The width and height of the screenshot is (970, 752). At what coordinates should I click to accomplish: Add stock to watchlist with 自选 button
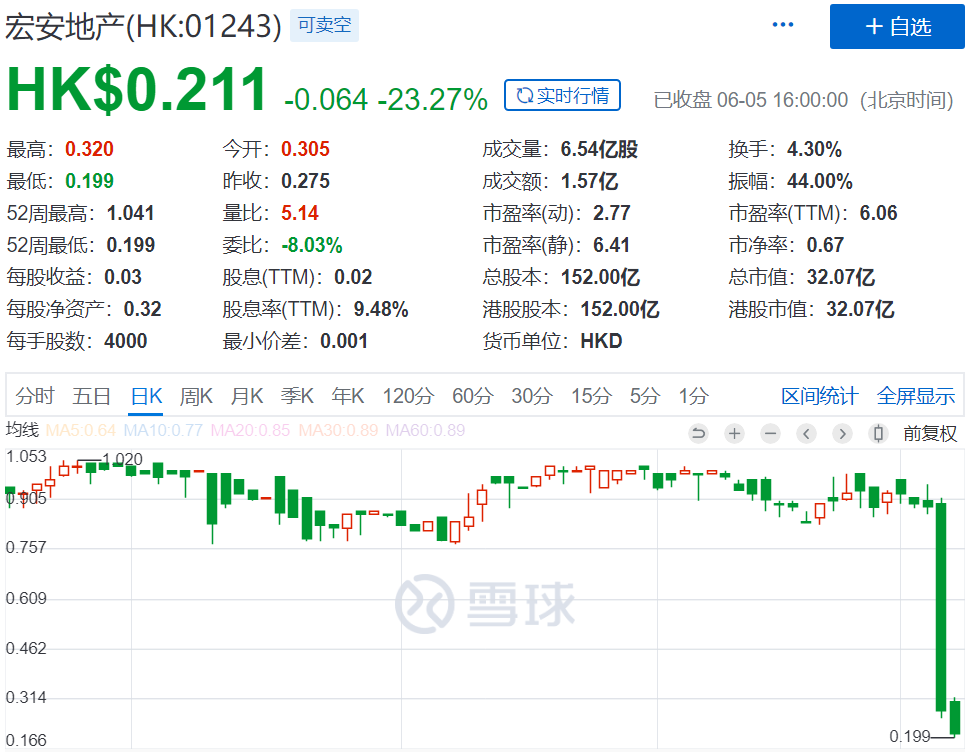point(897,27)
